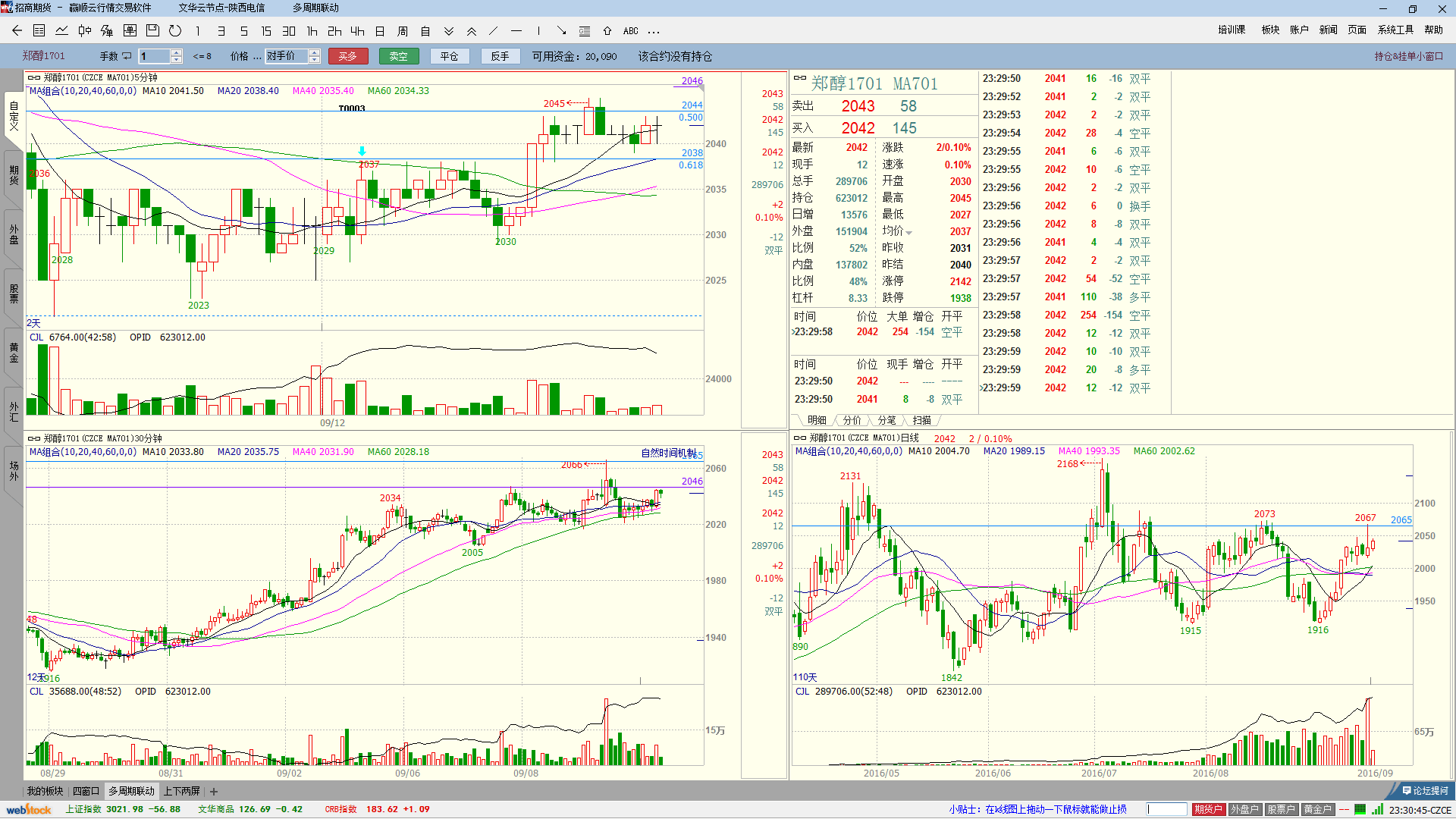Add a new page tab with plus
This screenshot has height=819, width=1456.
[214, 792]
